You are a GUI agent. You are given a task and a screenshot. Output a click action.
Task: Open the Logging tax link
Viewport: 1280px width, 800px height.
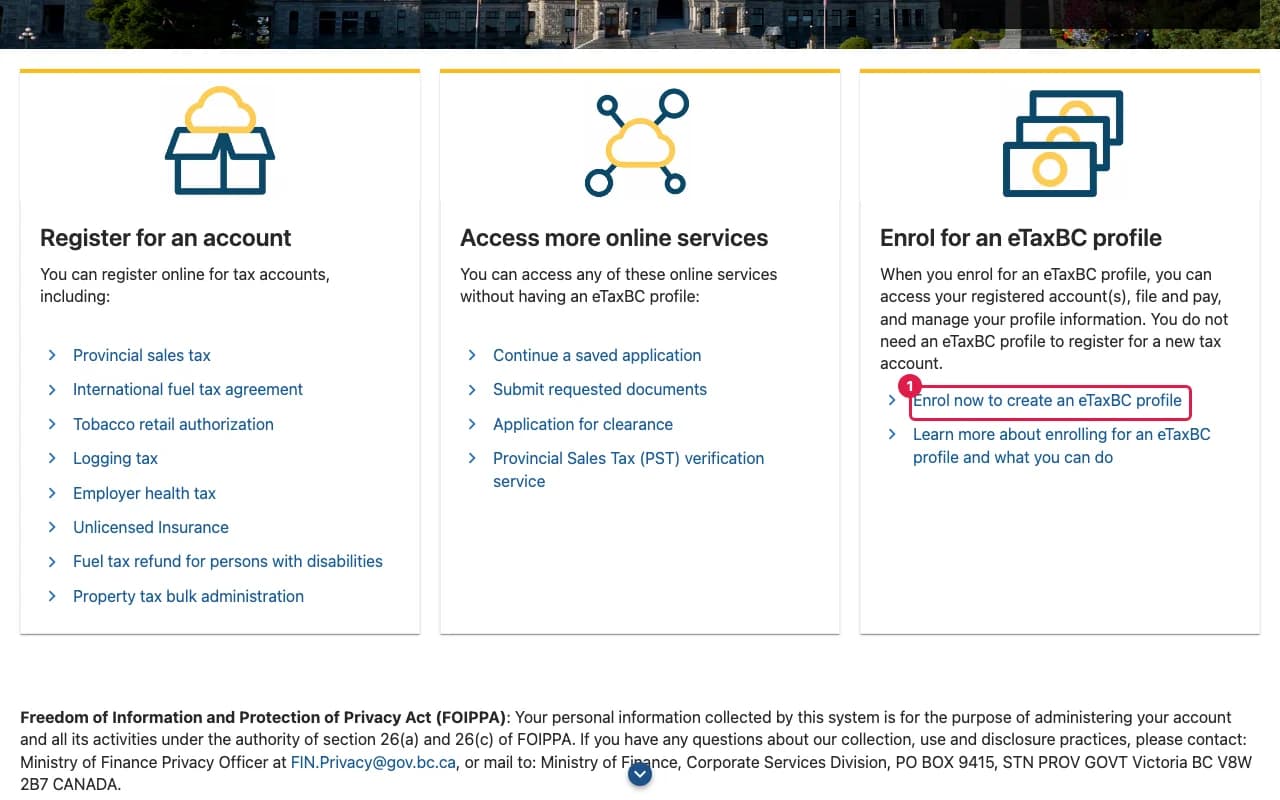tap(115, 458)
